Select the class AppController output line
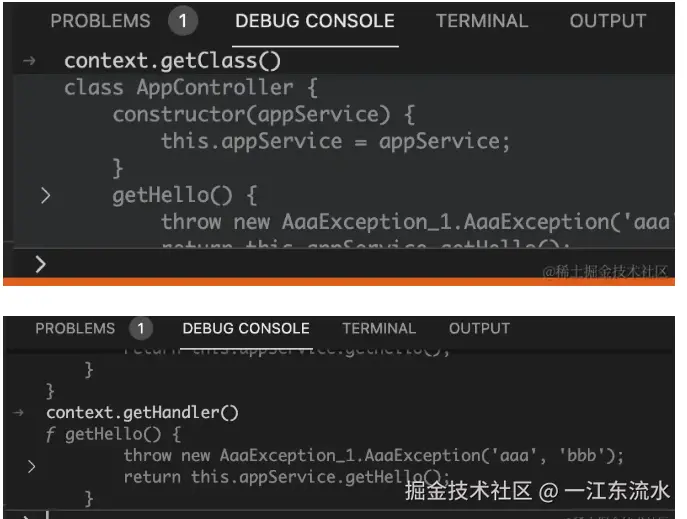 pyautogui.click(x=191, y=88)
